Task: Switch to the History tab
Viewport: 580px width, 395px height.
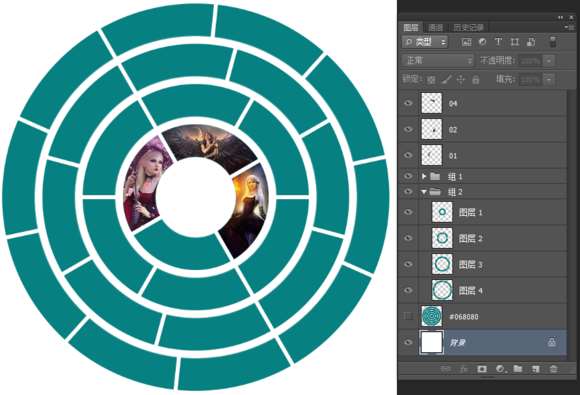Action: pos(468,27)
